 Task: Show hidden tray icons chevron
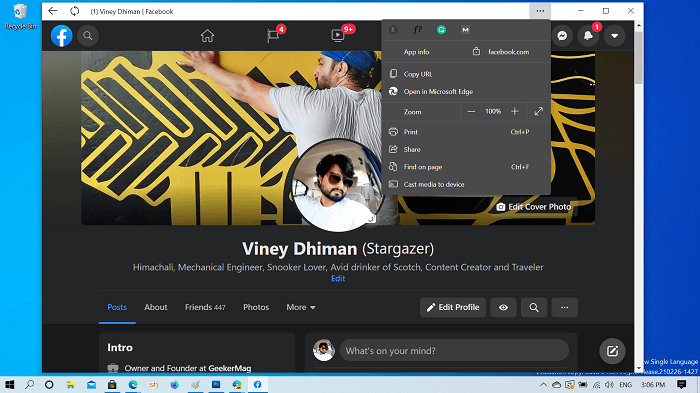pyautogui.click(x=543, y=385)
